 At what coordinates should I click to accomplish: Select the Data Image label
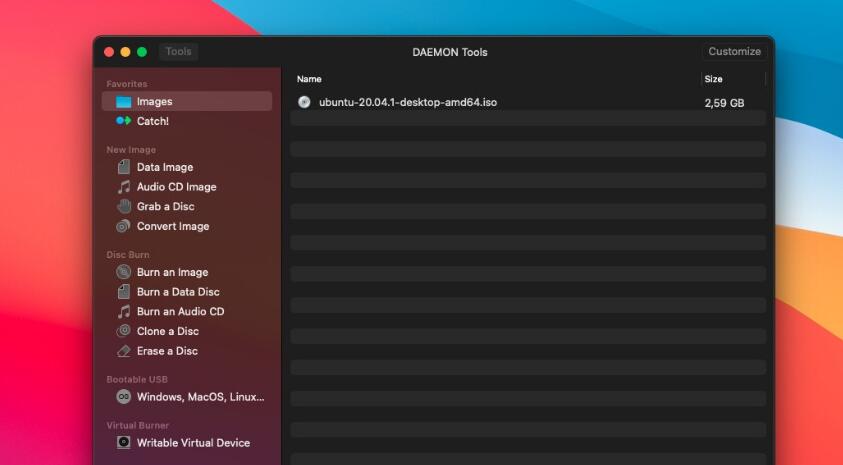(x=165, y=167)
